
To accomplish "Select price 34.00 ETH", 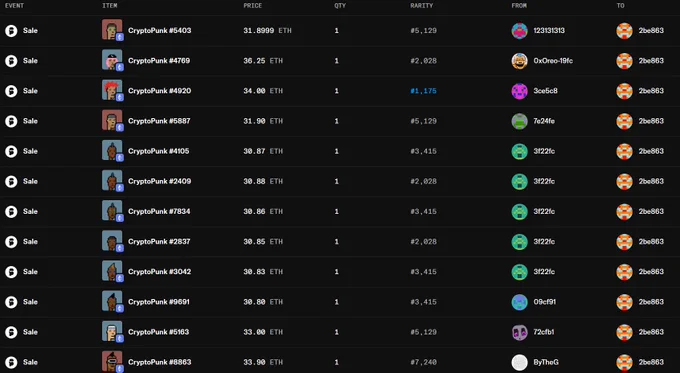I will tap(263, 91).
